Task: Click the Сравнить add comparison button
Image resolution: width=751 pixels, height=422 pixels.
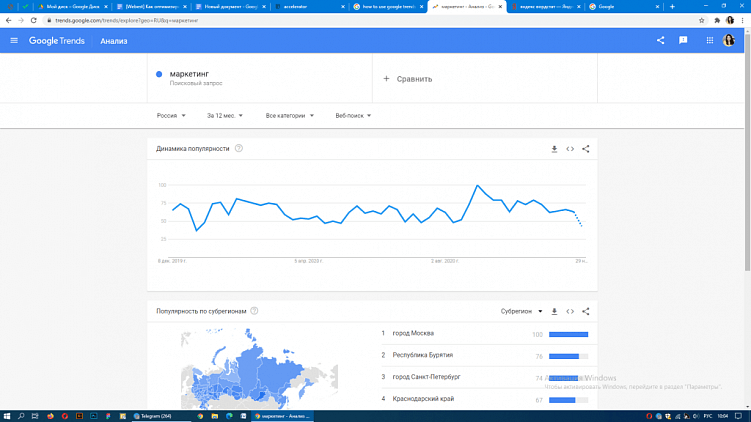Action: [x=408, y=79]
